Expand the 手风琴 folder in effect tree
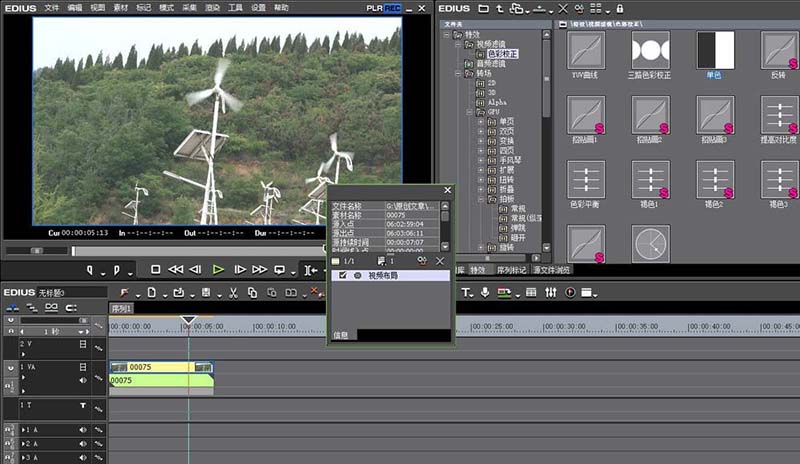The image size is (800, 464). pyautogui.click(x=480, y=160)
